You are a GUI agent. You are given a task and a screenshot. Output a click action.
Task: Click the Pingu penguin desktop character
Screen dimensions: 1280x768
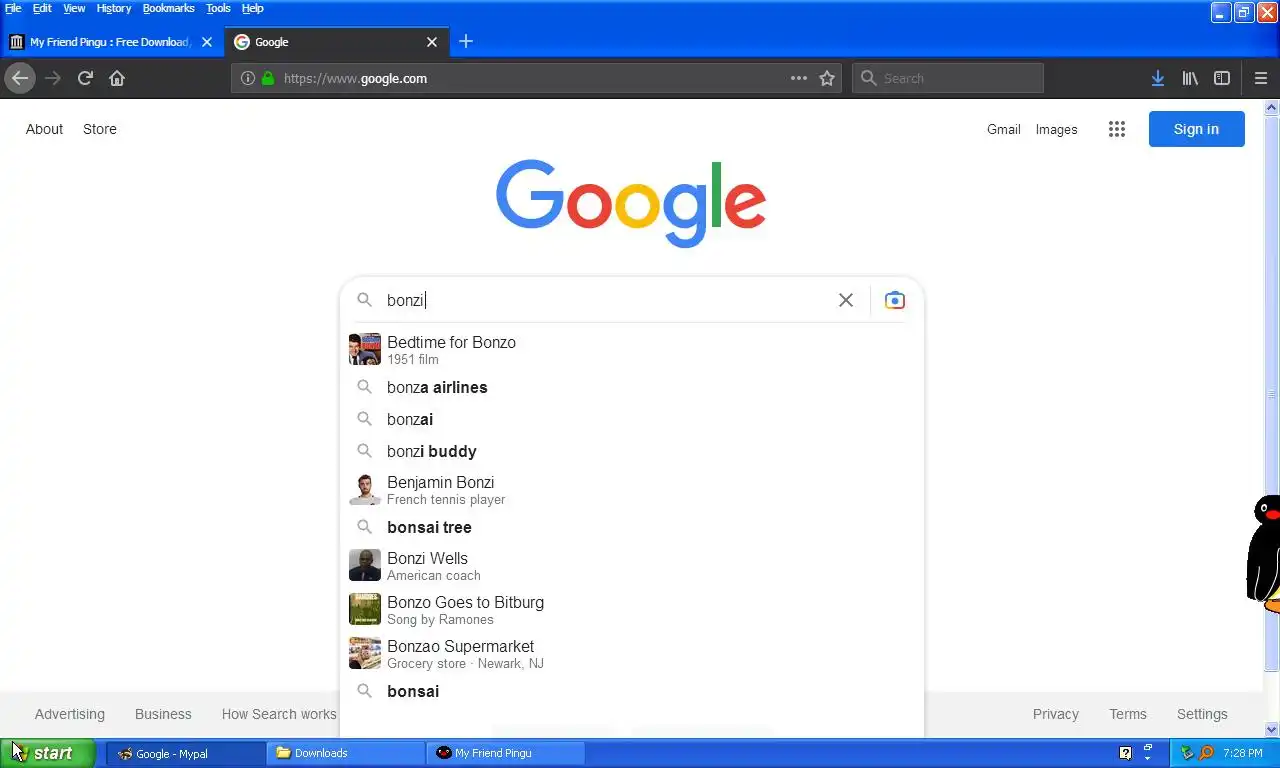[1263, 552]
